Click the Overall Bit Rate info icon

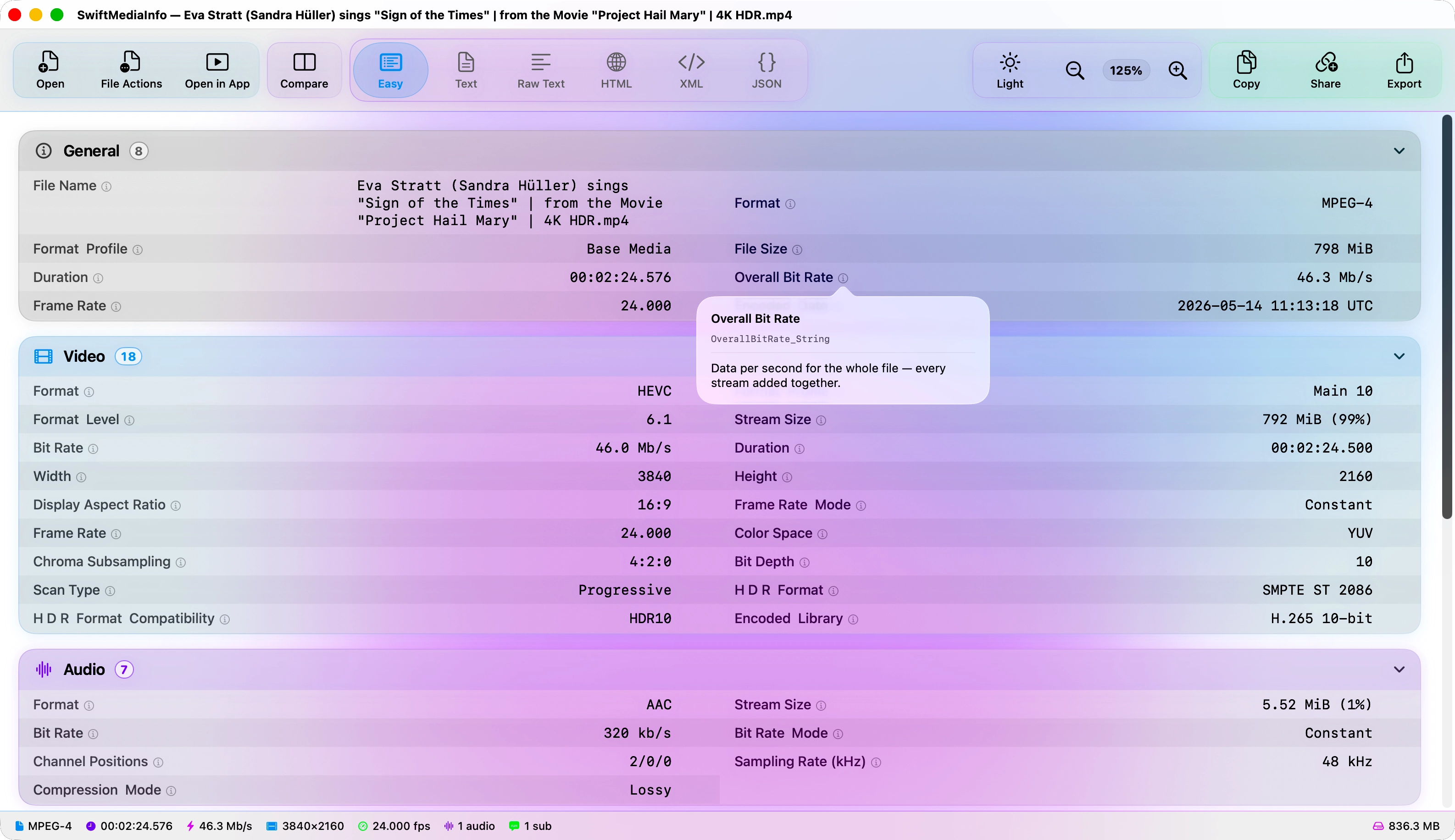(843, 278)
